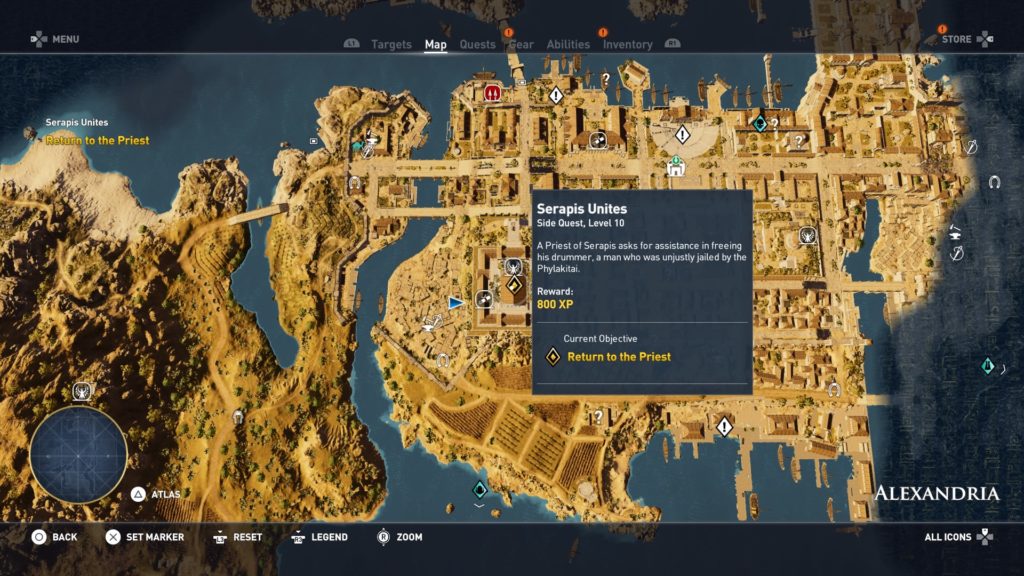Click the horseshoe icon below the teal fish
1024x576 pixels.
click(355, 184)
